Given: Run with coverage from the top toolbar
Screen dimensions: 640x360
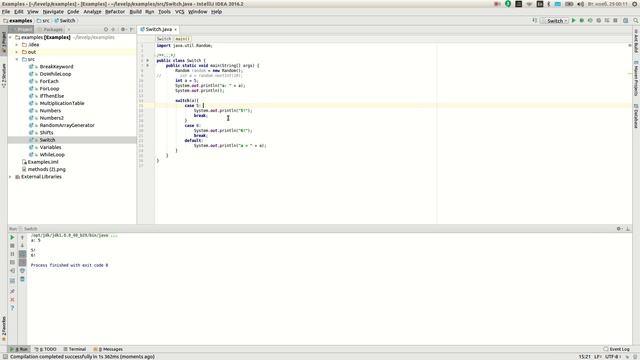Looking at the screenshot, I should [590, 20].
